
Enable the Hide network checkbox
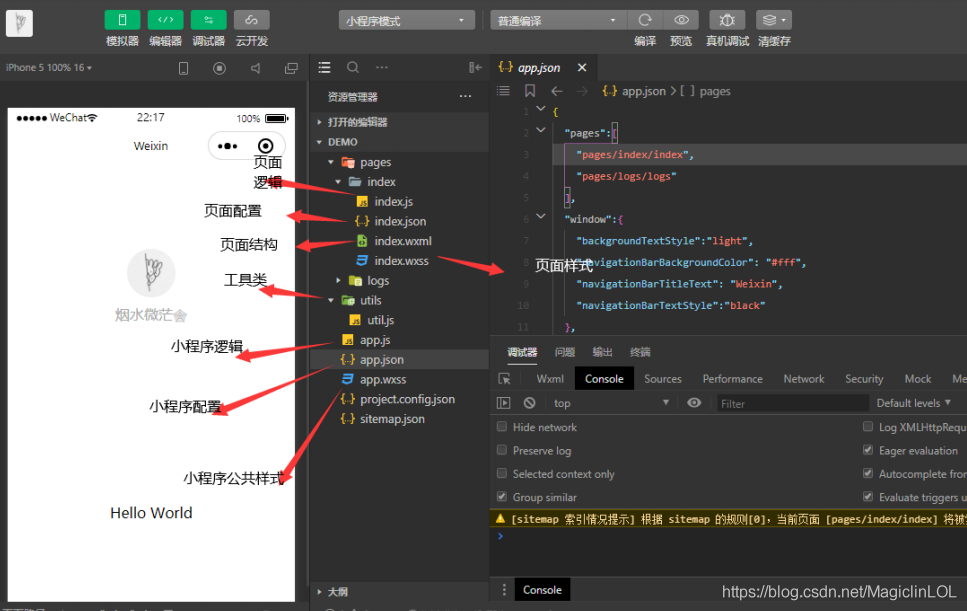click(x=501, y=427)
